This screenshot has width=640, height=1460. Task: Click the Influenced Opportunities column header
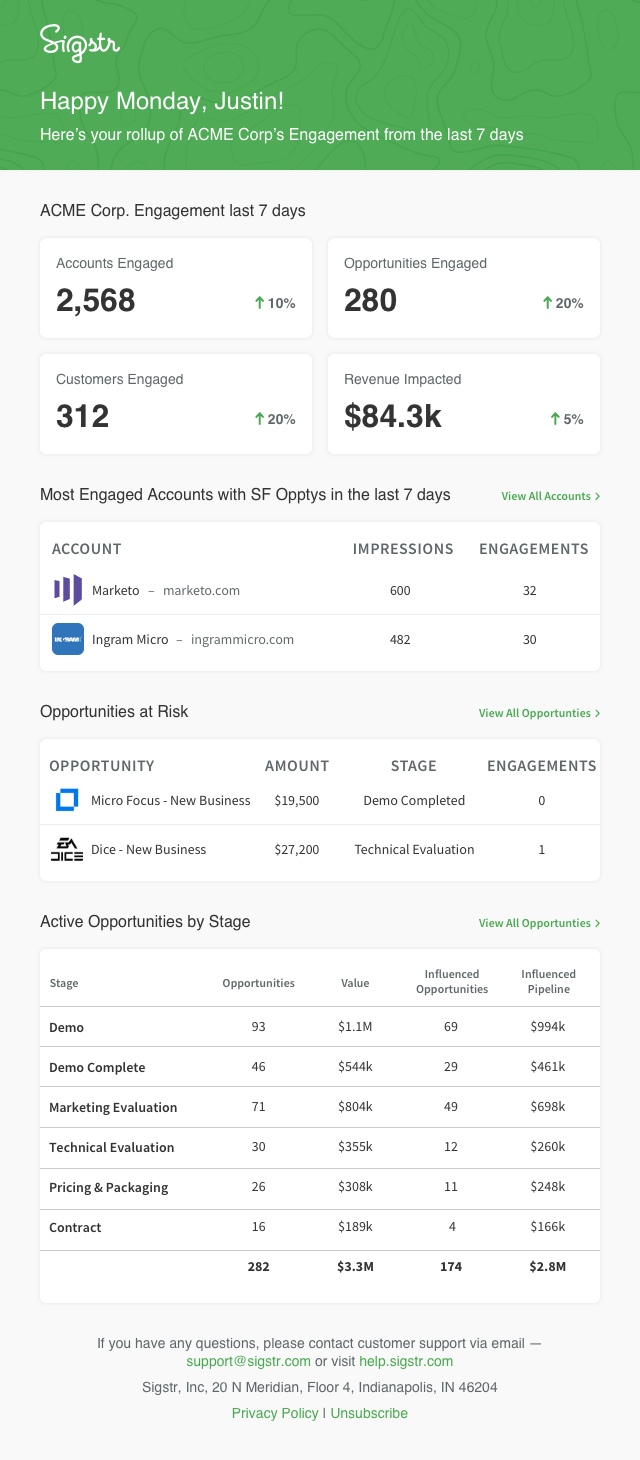pyautogui.click(x=452, y=981)
